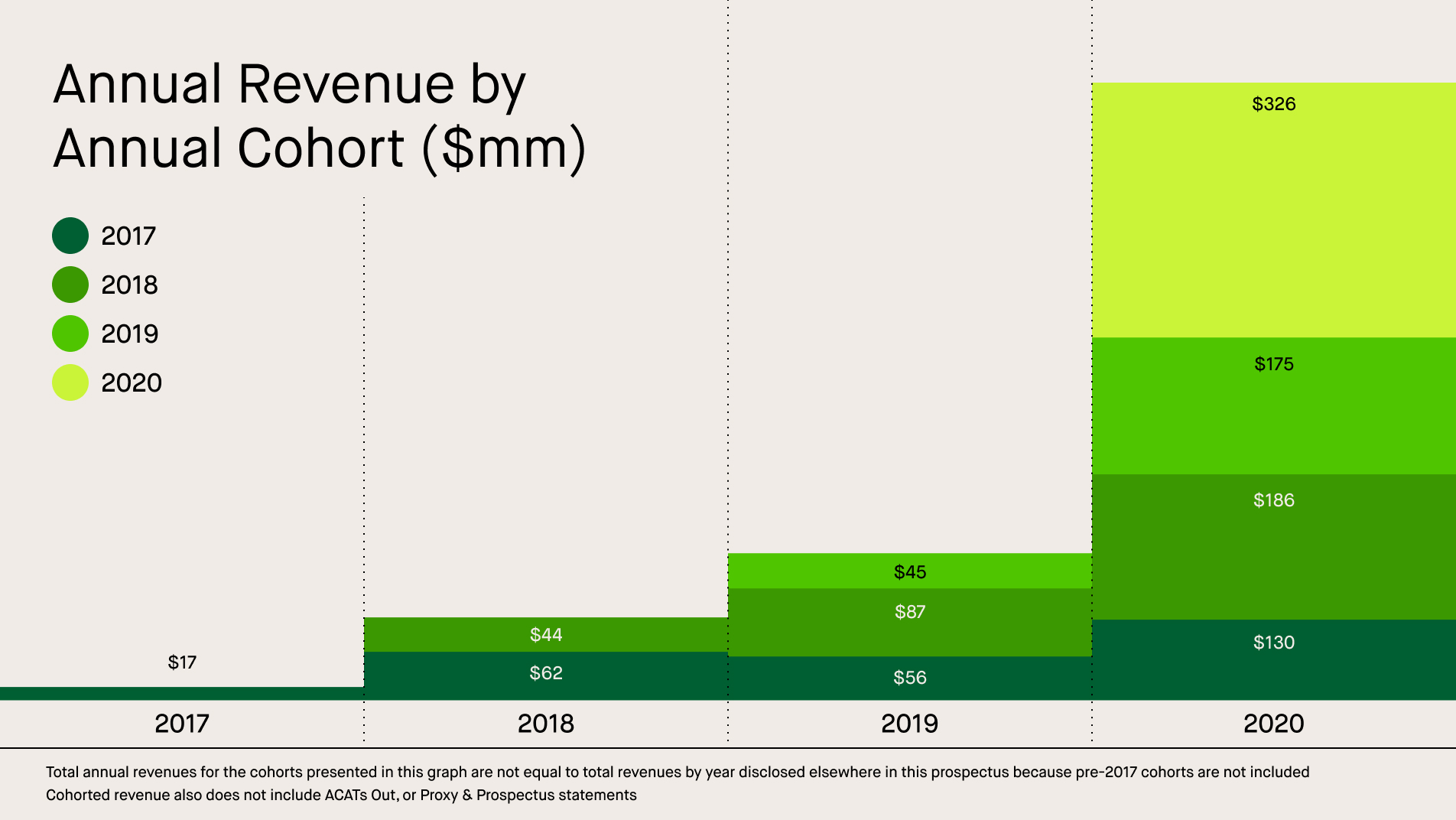Click the $17 label above the 2017 bar
Image resolution: width=1456 pixels, height=820 pixels.
pyautogui.click(x=182, y=663)
